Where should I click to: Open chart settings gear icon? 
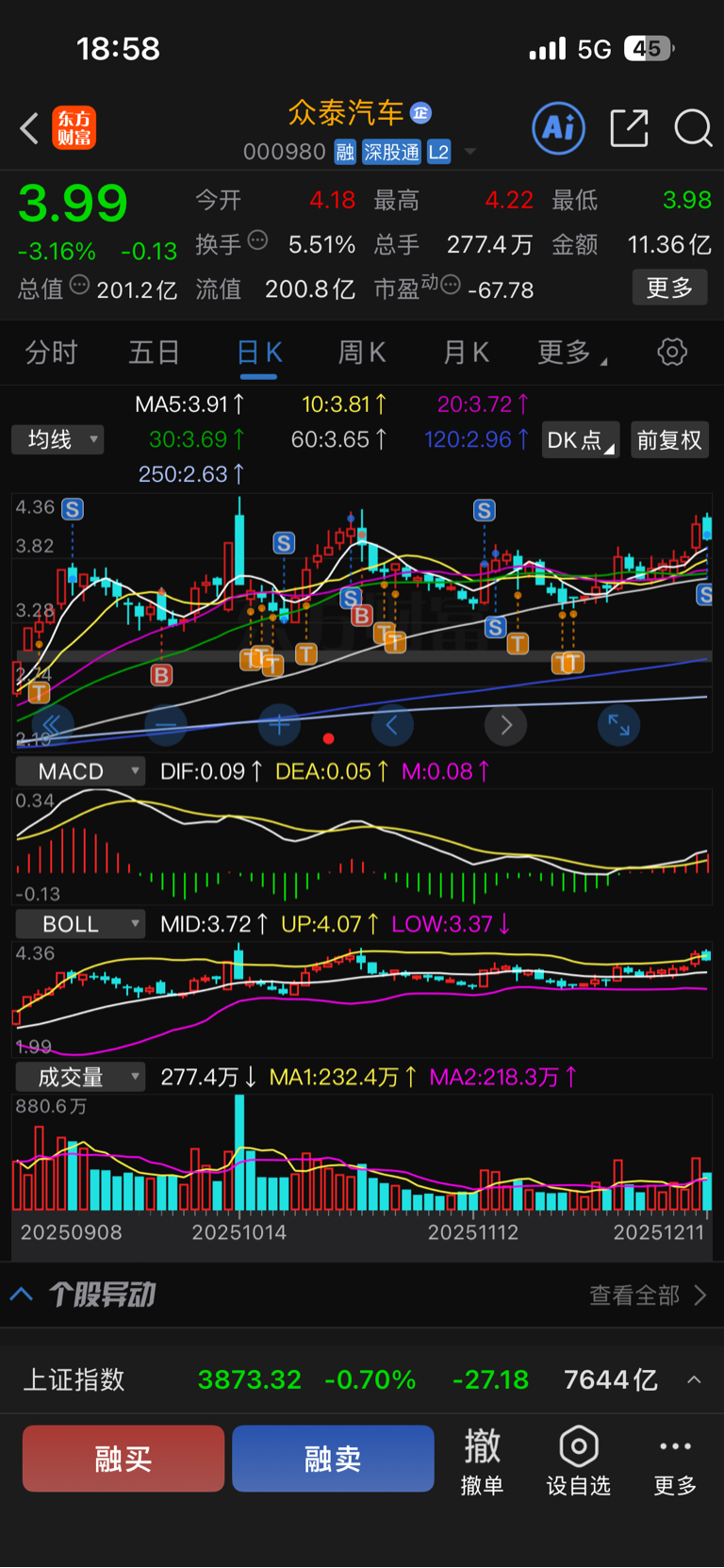672,353
